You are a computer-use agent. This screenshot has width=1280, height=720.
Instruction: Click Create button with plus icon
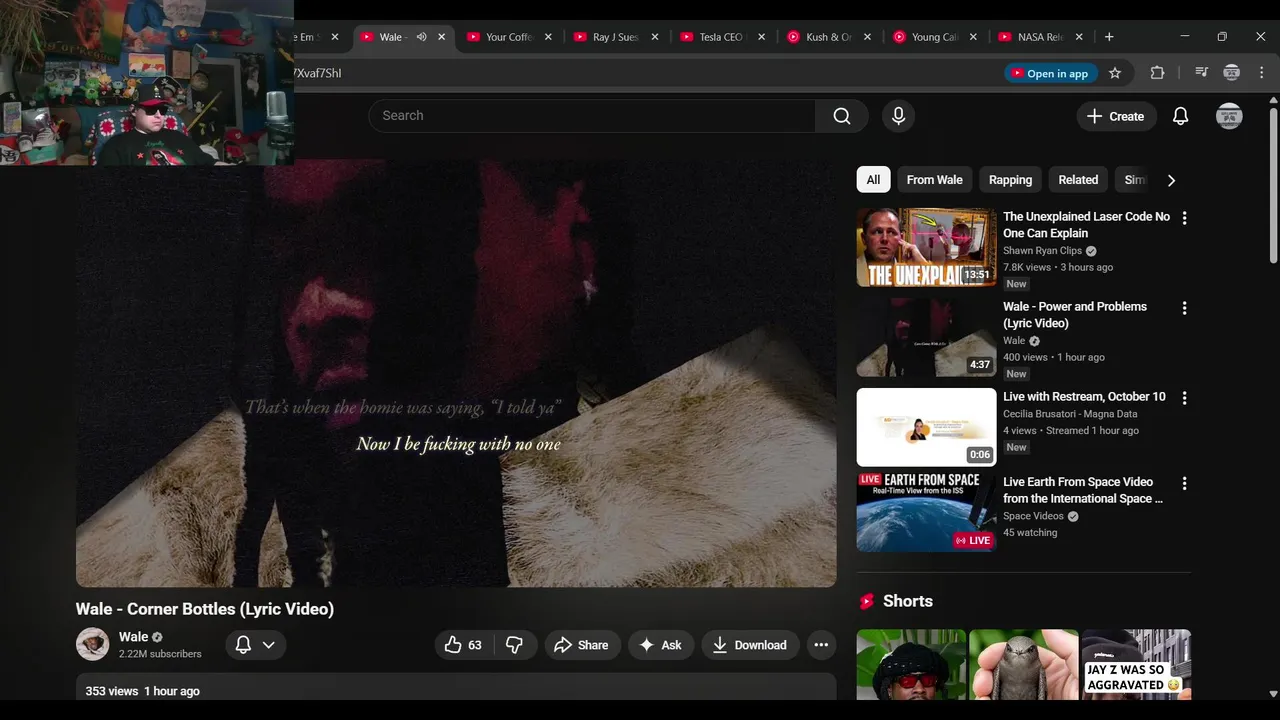[x=1116, y=116]
